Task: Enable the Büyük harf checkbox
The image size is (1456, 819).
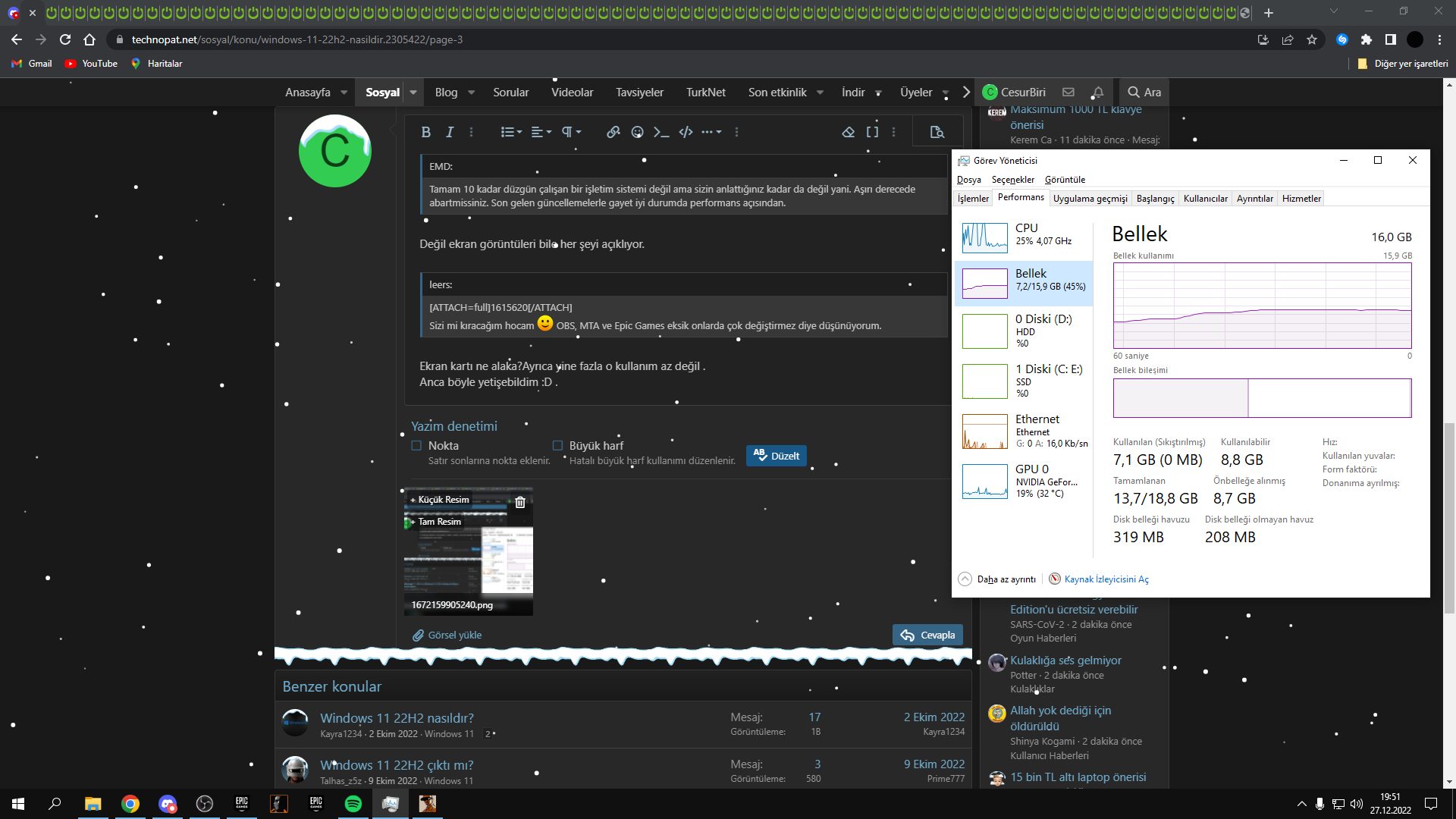Action: pos(557,446)
